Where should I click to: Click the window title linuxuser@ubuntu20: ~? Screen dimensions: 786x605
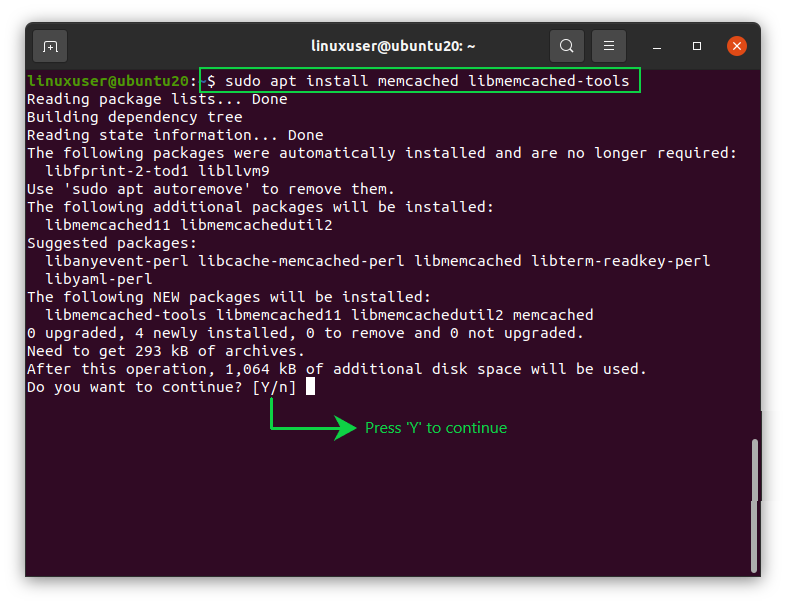(x=393, y=46)
